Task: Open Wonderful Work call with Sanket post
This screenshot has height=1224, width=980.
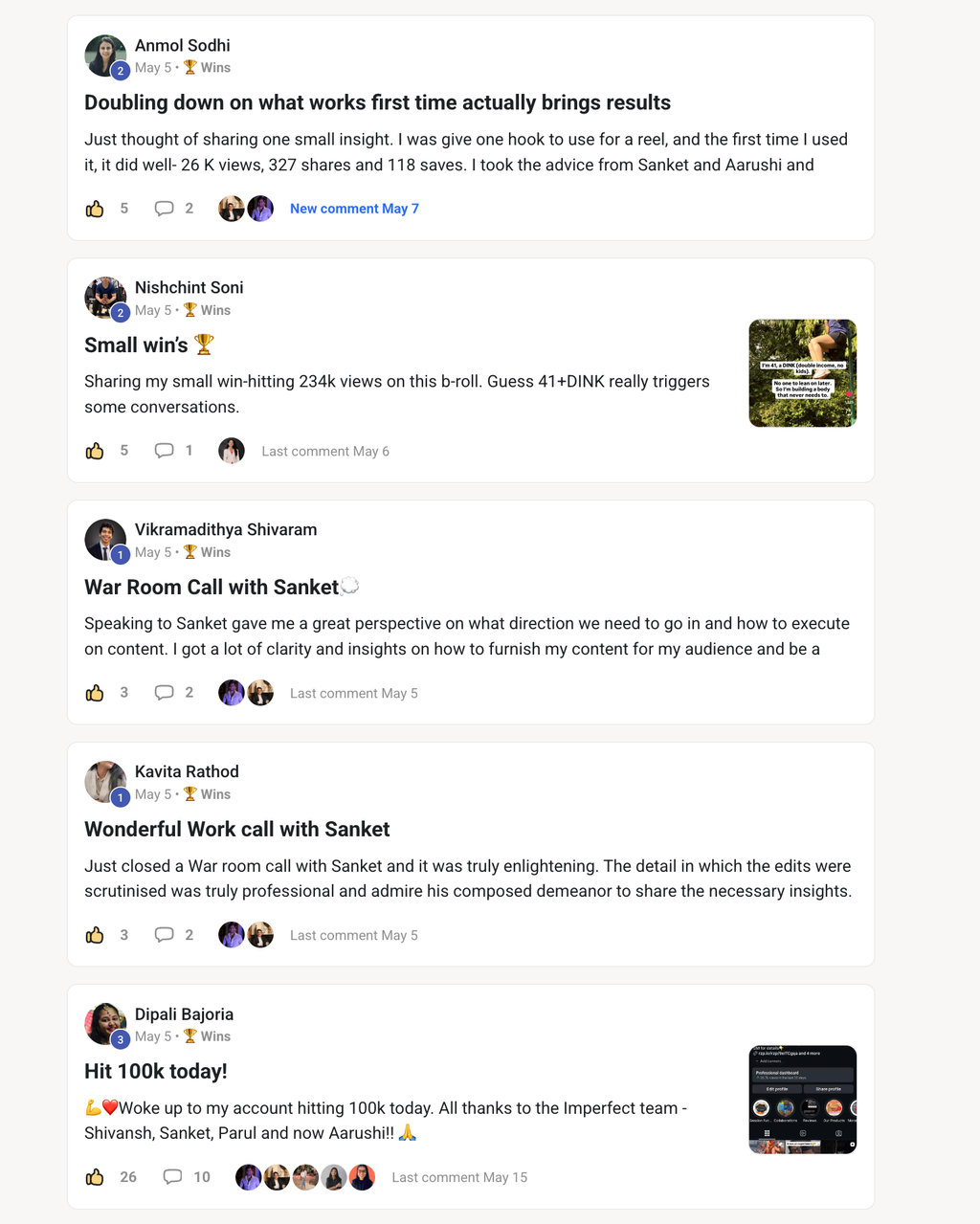Action: pos(237,829)
